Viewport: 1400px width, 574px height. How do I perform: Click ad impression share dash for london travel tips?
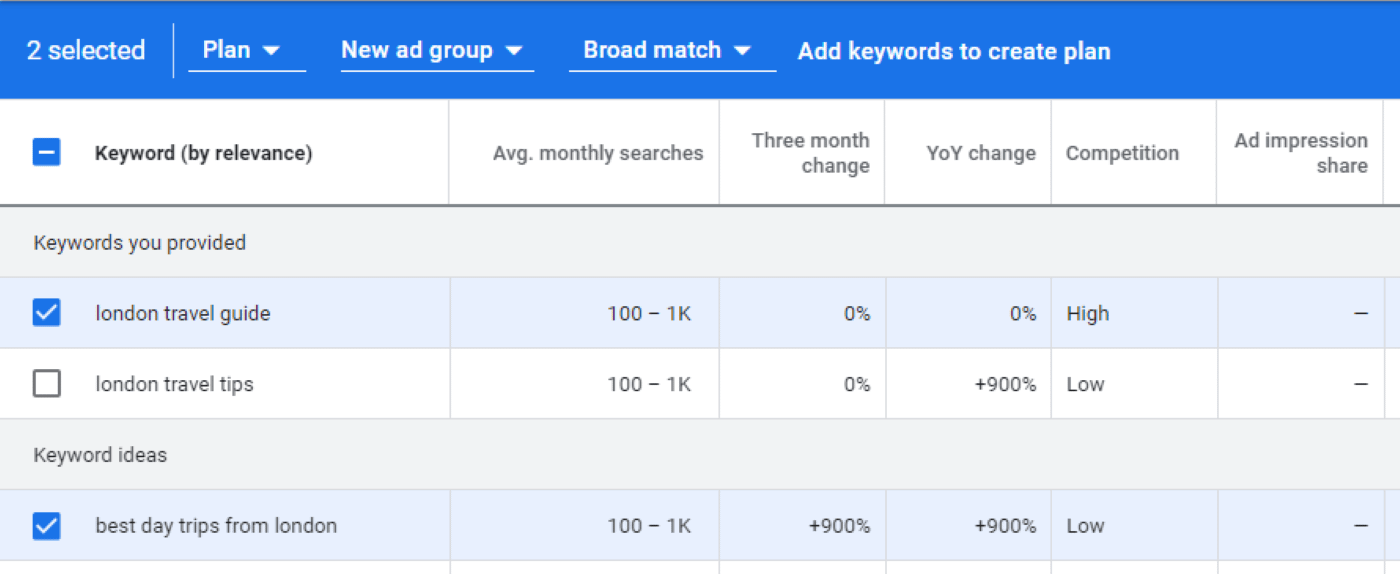click(x=1361, y=384)
